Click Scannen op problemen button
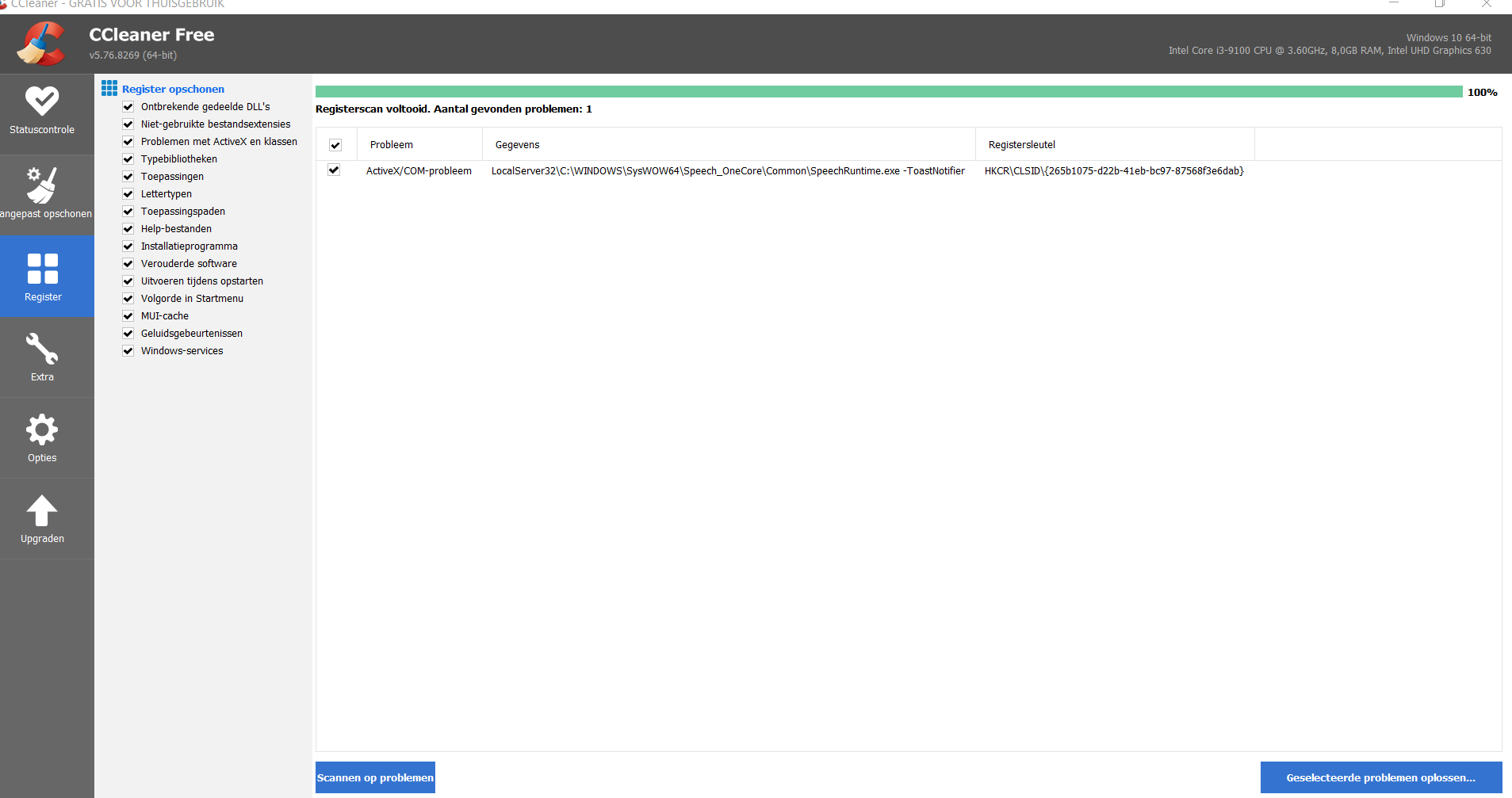Viewport: 1512px width, 798px height. [375, 777]
